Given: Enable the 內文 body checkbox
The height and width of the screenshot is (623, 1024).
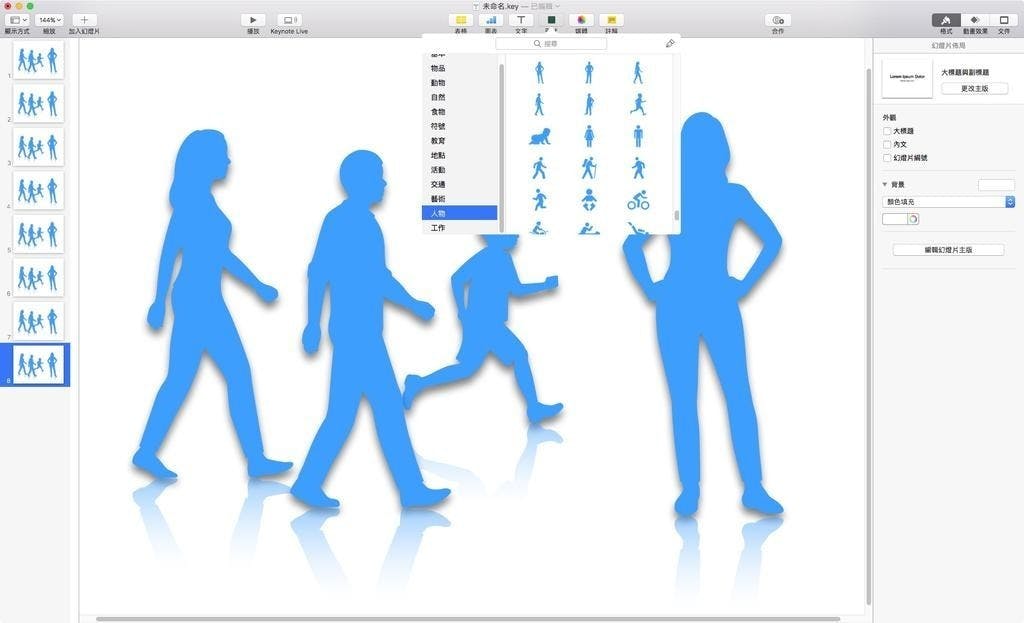Looking at the screenshot, I should tap(887, 144).
